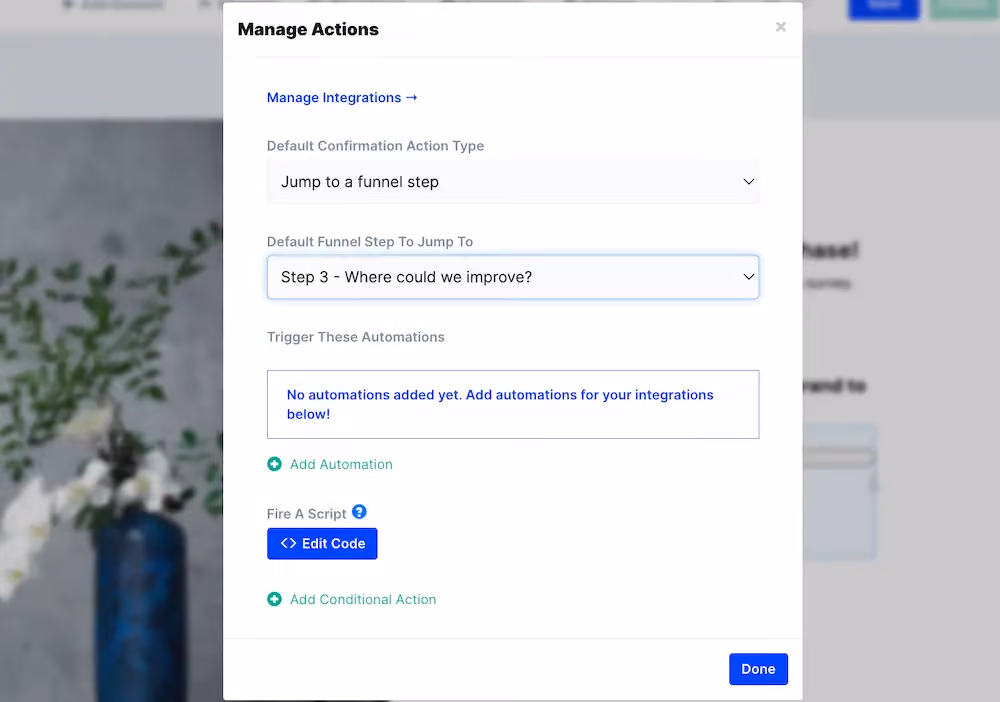1000x702 pixels.
Task: Click the Trigger These Automations label
Action: pyautogui.click(x=356, y=337)
